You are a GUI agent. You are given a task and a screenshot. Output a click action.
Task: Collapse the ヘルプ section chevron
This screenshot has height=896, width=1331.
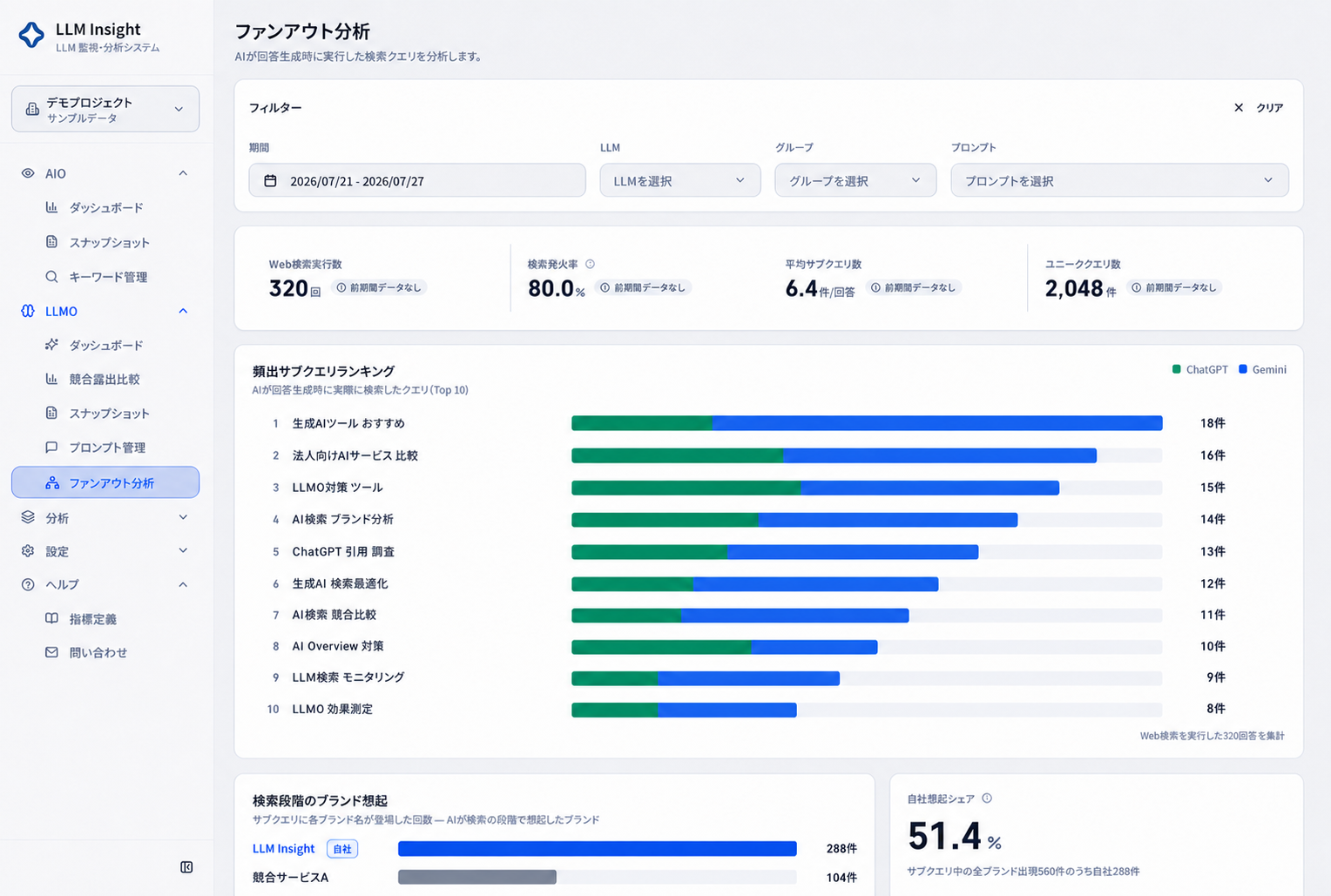pos(183,584)
